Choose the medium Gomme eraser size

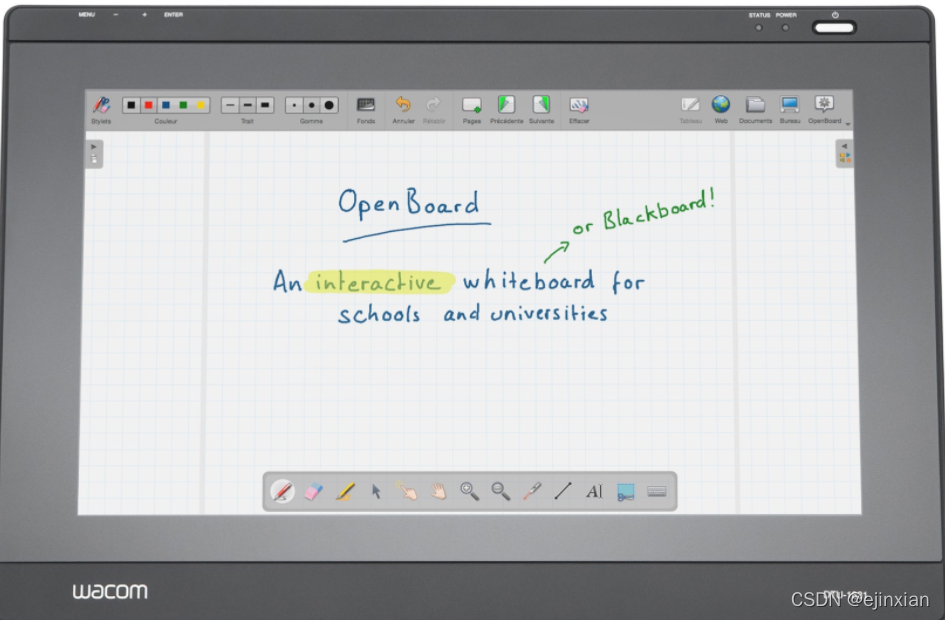312,105
